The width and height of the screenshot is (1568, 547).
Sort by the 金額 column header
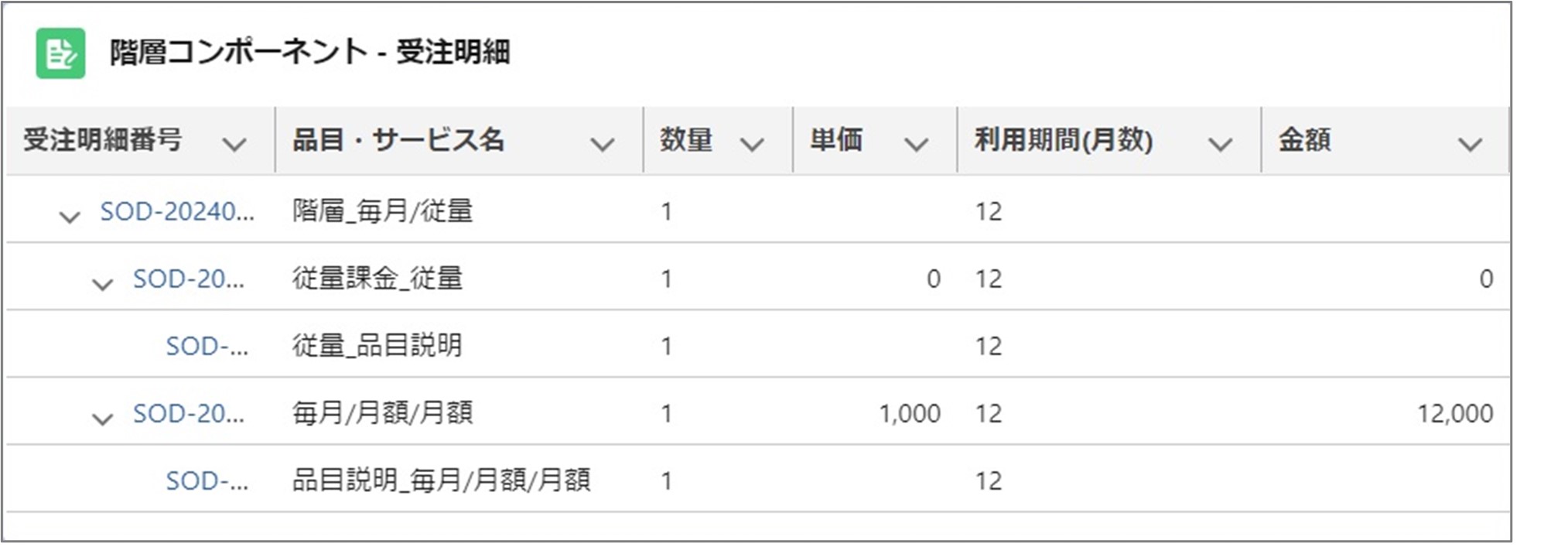pyautogui.click(x=1304, y=140)
